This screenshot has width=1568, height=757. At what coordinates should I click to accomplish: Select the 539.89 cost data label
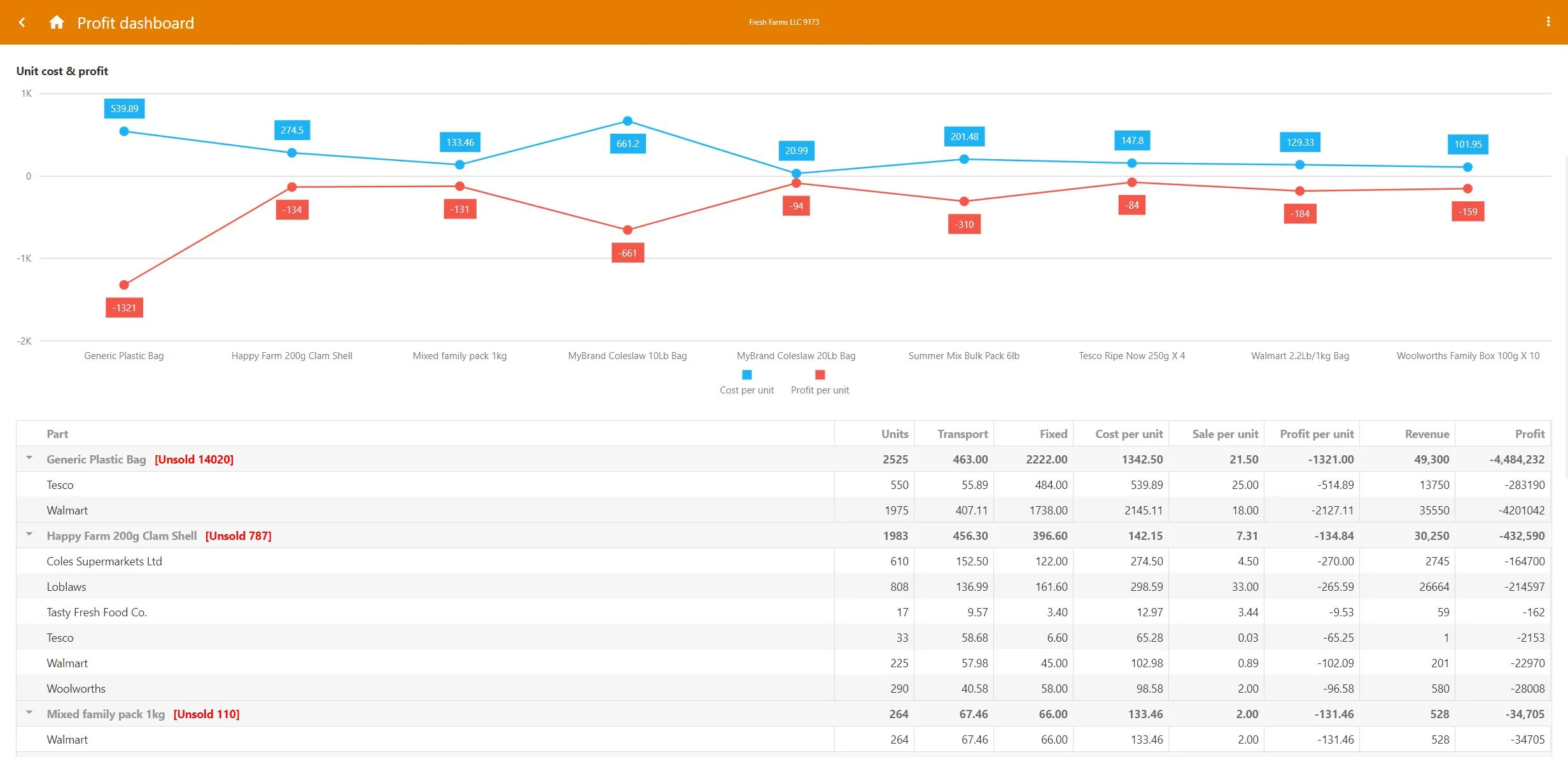click(x=124, y=108)
